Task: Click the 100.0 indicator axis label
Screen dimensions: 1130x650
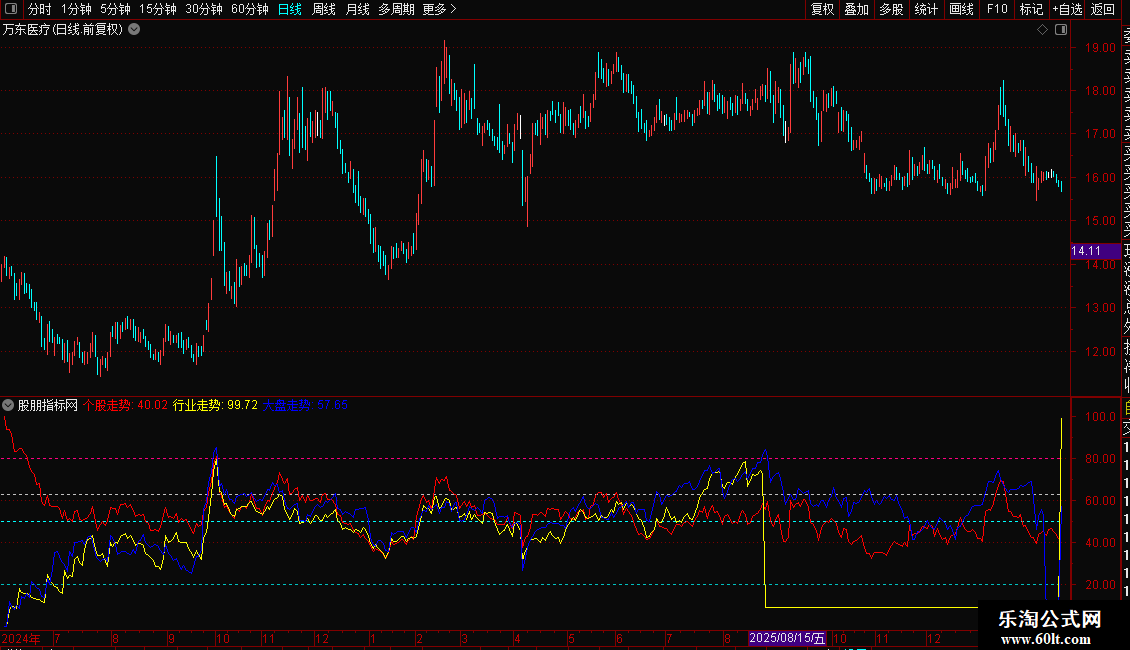Action: [x=1100, y=417]
